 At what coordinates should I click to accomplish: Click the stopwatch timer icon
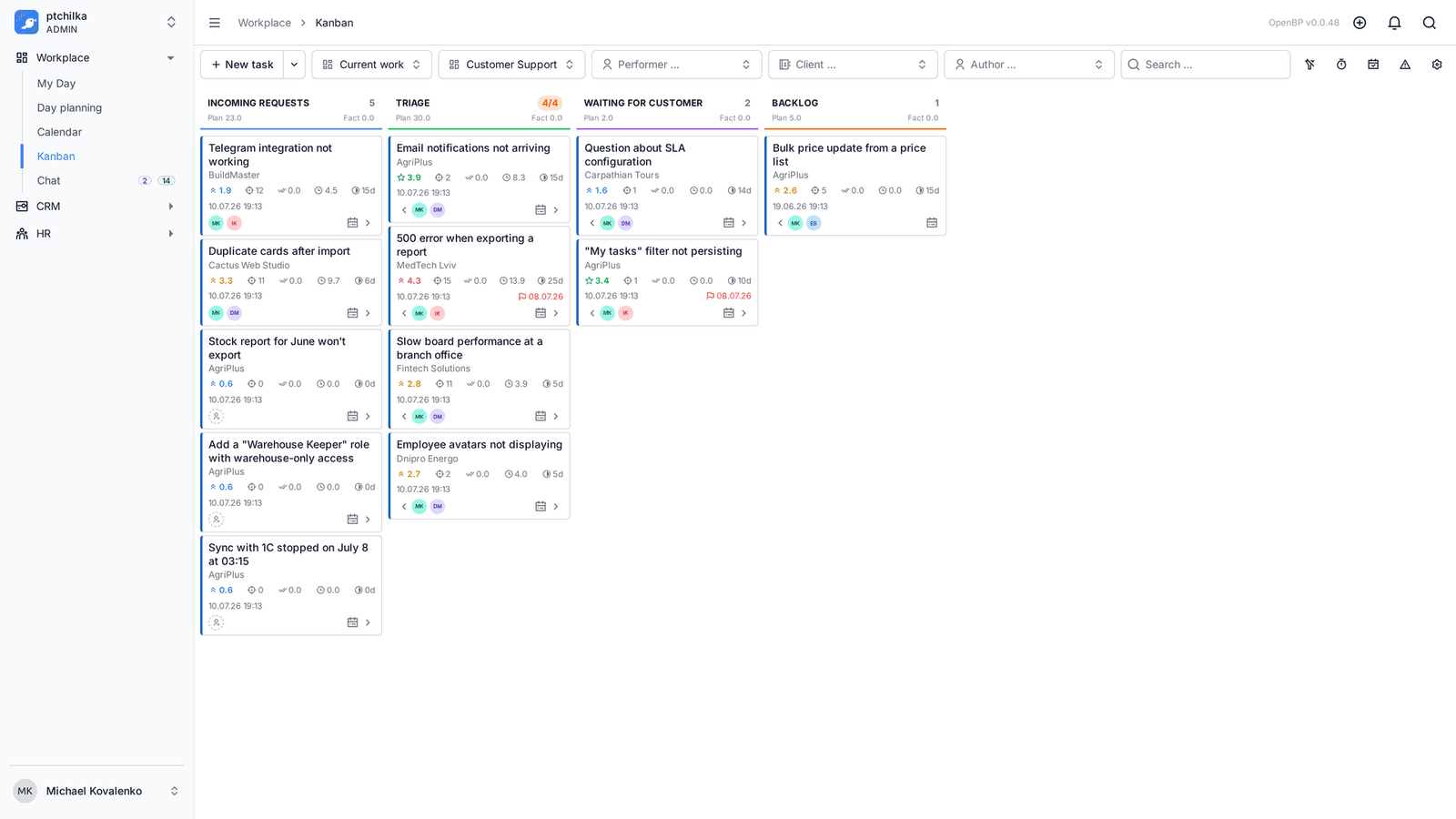1341,65
